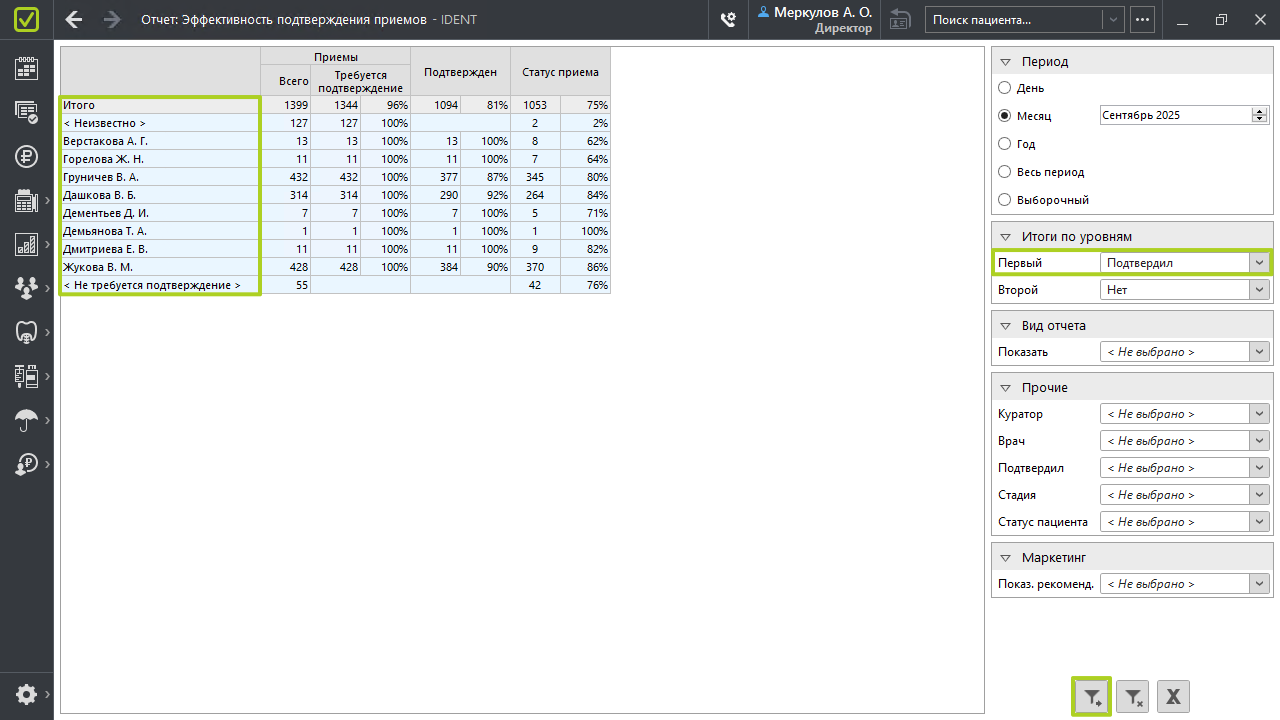Select the 'Год' period radio button
Image resolution: width=1280 pixels, height=720 pixels.
[1005, 144]
